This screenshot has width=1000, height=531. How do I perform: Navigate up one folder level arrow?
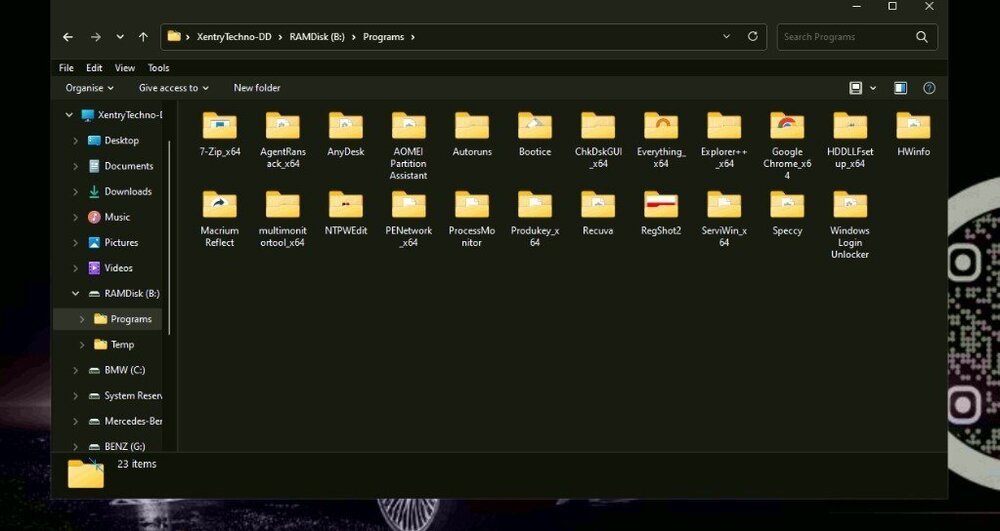click(x=143, y=37)
